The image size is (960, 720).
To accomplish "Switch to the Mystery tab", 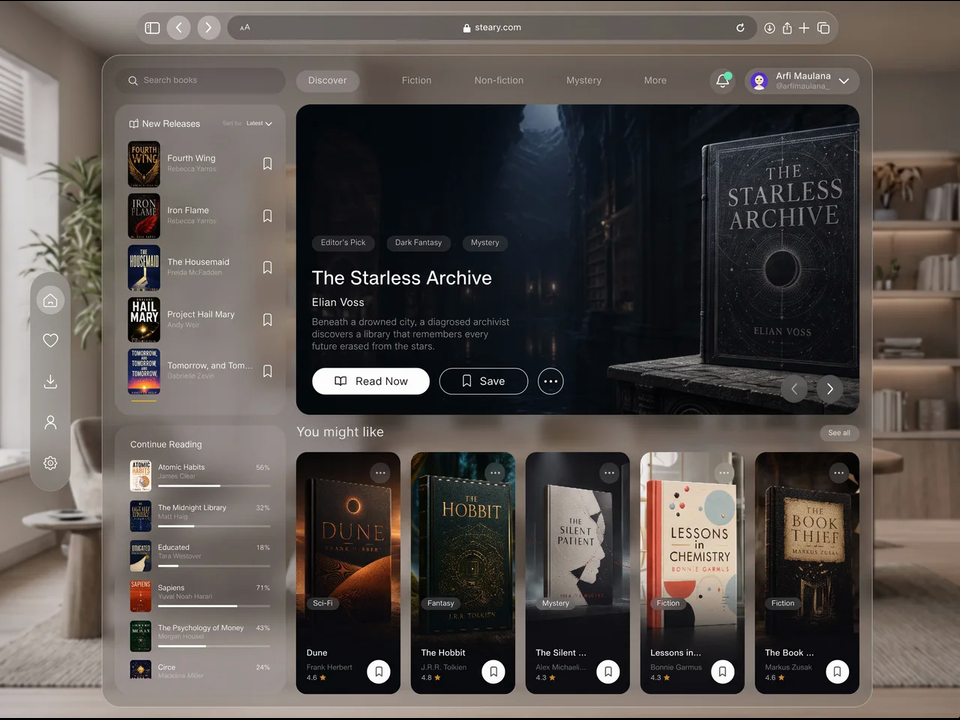I will coord(583,80).
